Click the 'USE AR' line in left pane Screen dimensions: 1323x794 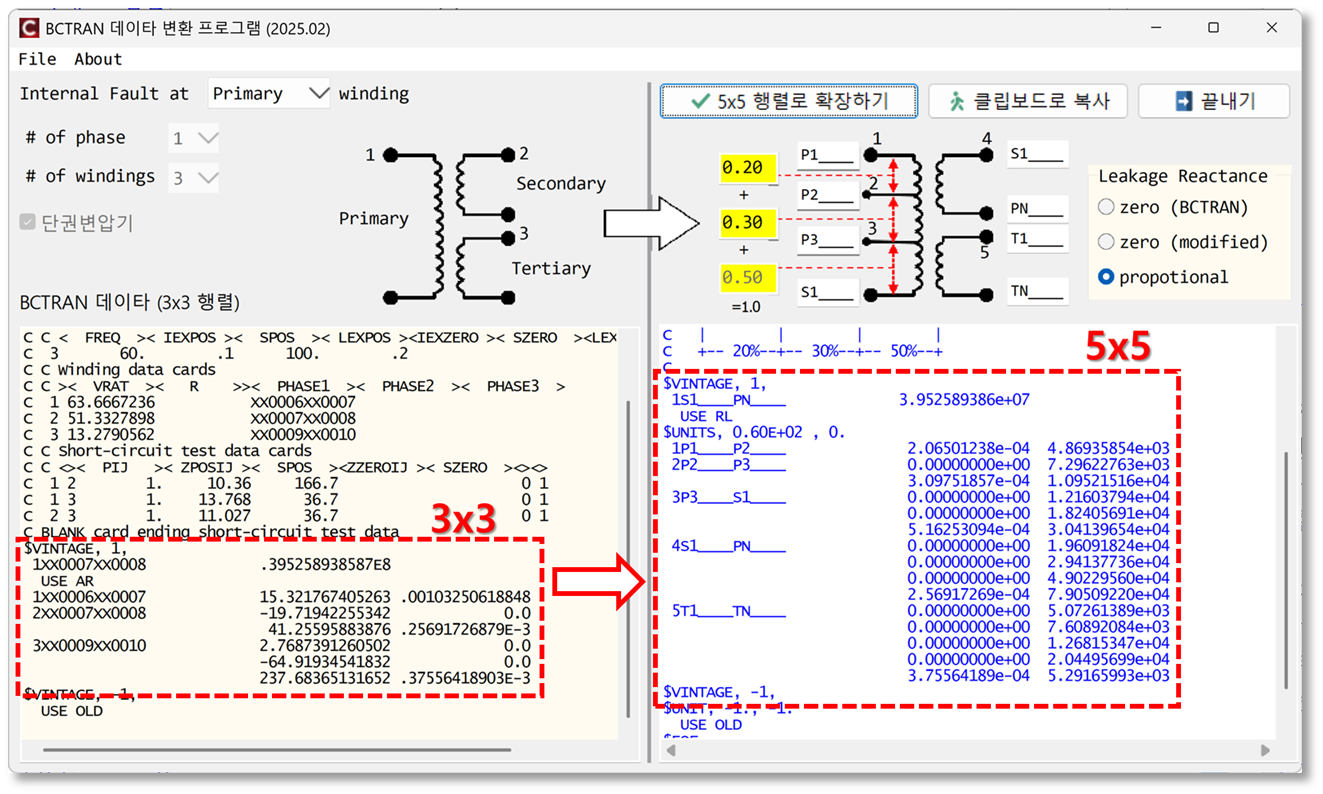pyautogui.click(x=68, y=581)
